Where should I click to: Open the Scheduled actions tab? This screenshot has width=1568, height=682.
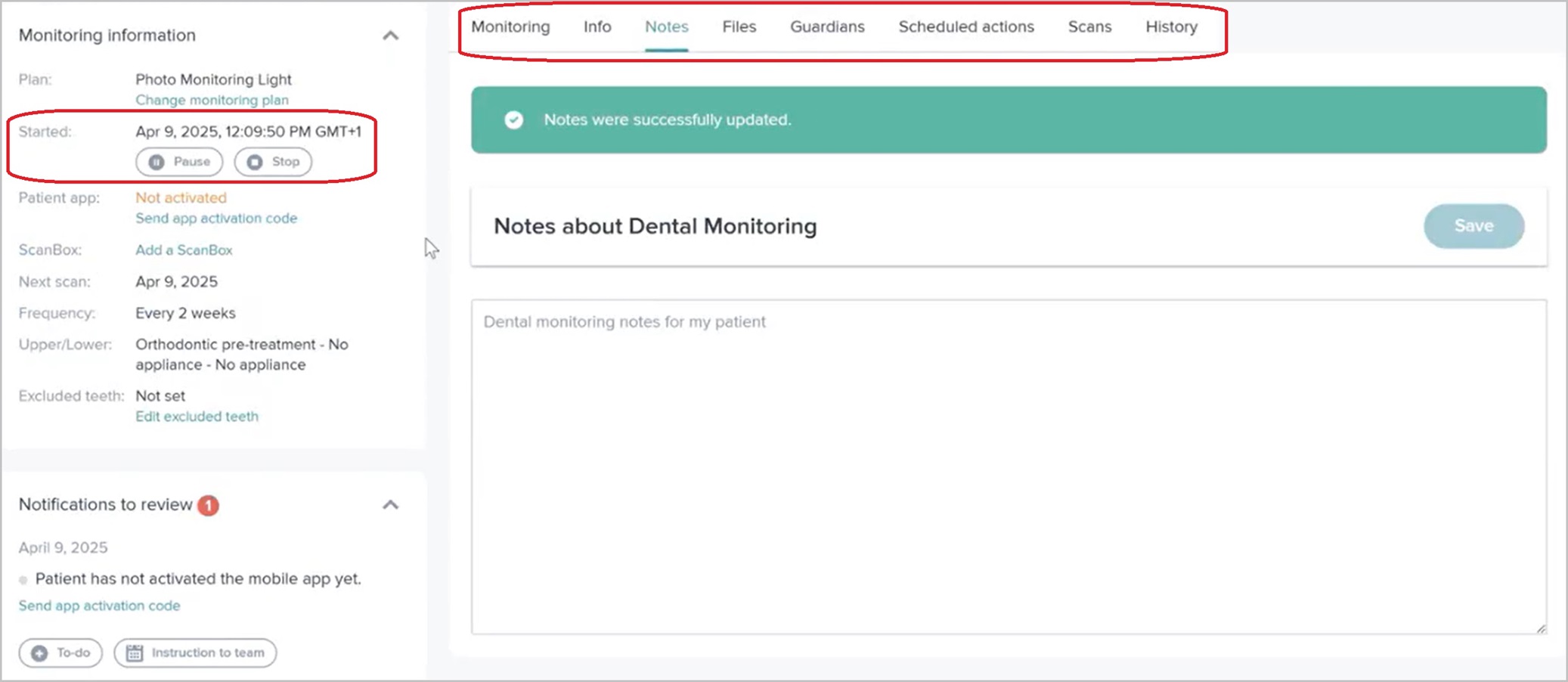pos(965,26)
